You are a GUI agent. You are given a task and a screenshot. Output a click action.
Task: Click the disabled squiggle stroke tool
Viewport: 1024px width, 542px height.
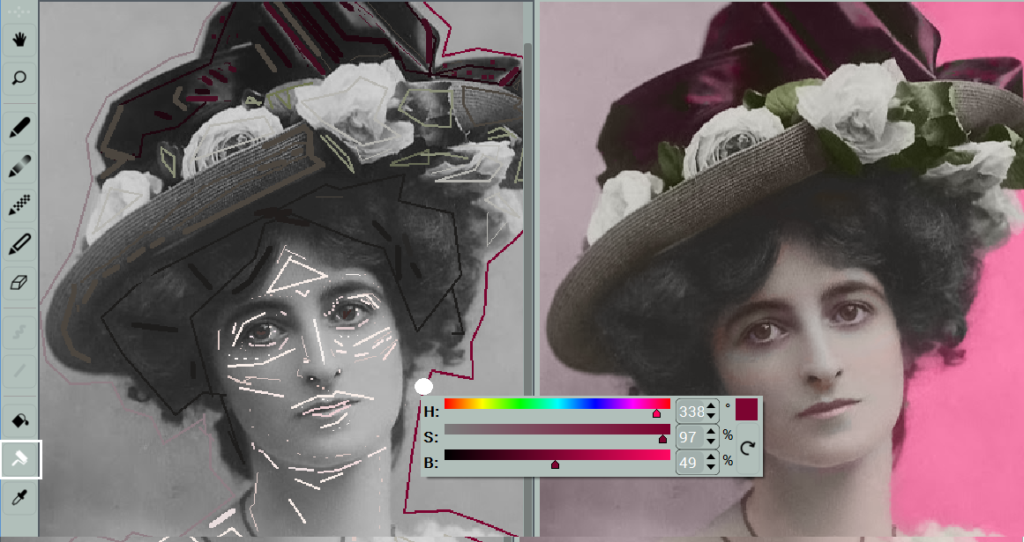pos(20,332)
